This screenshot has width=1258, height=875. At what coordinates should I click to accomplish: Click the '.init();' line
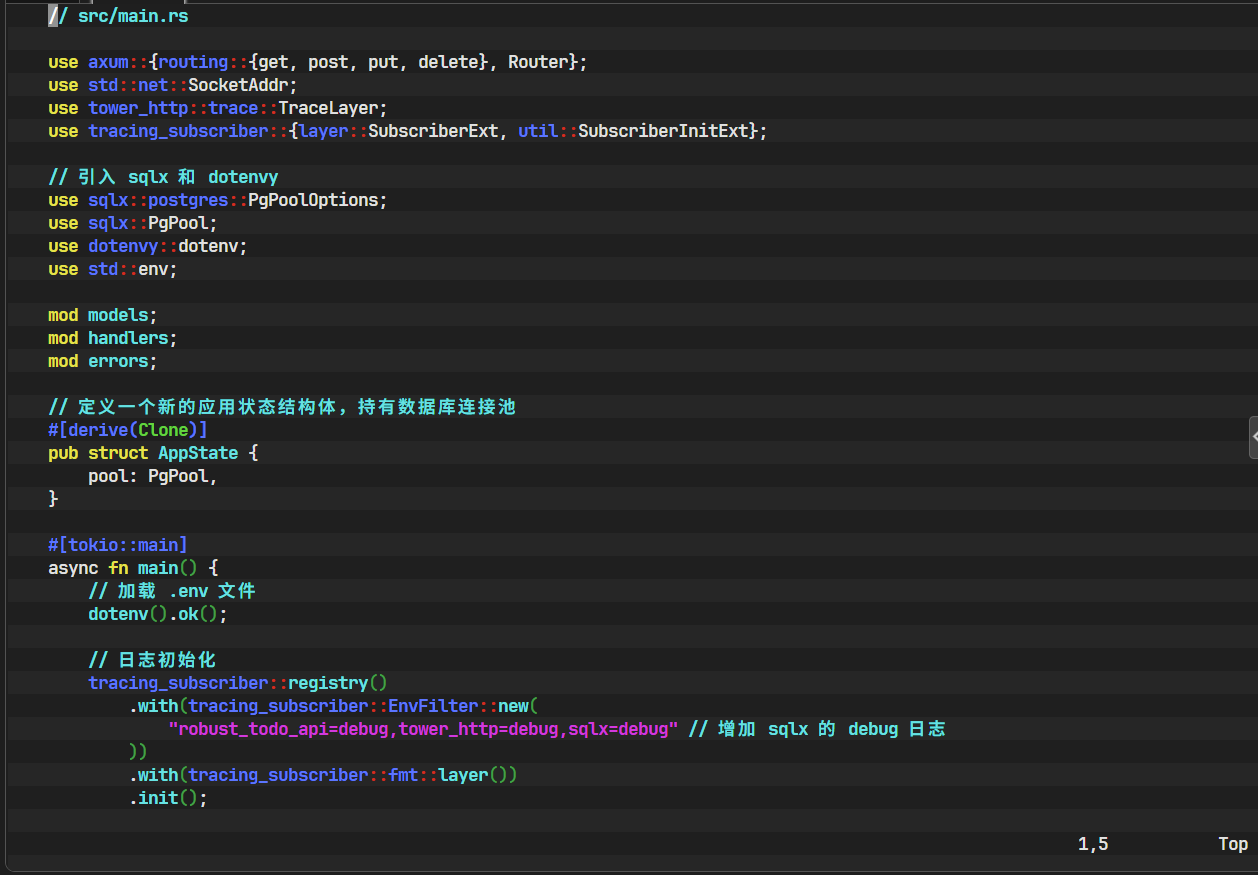tap(168, 798)
